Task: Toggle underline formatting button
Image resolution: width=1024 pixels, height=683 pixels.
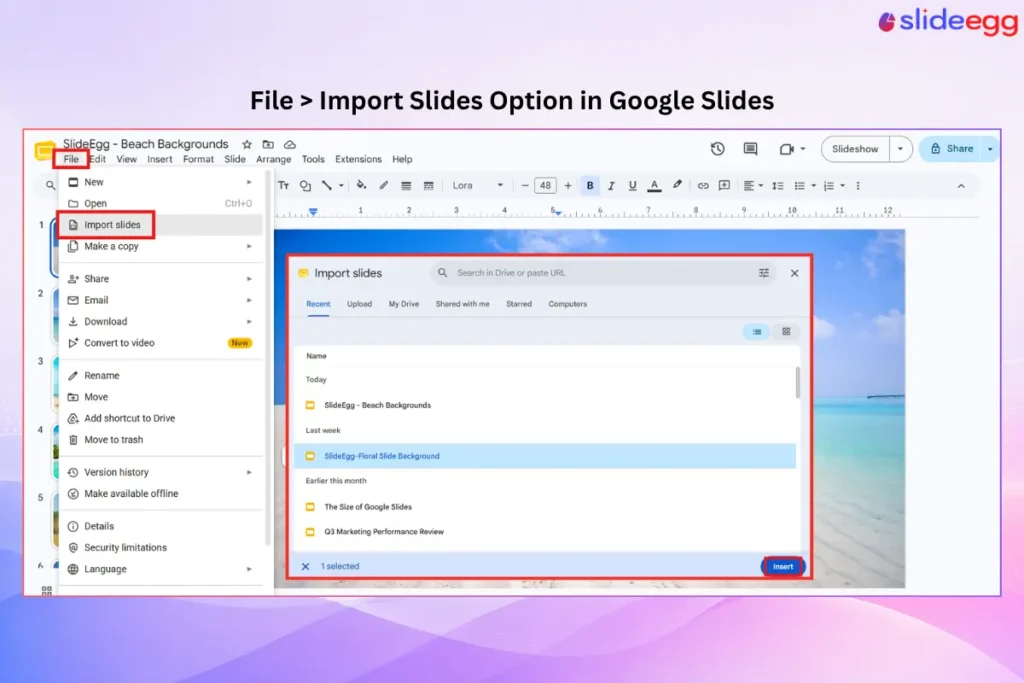Action: coord(632,185)
